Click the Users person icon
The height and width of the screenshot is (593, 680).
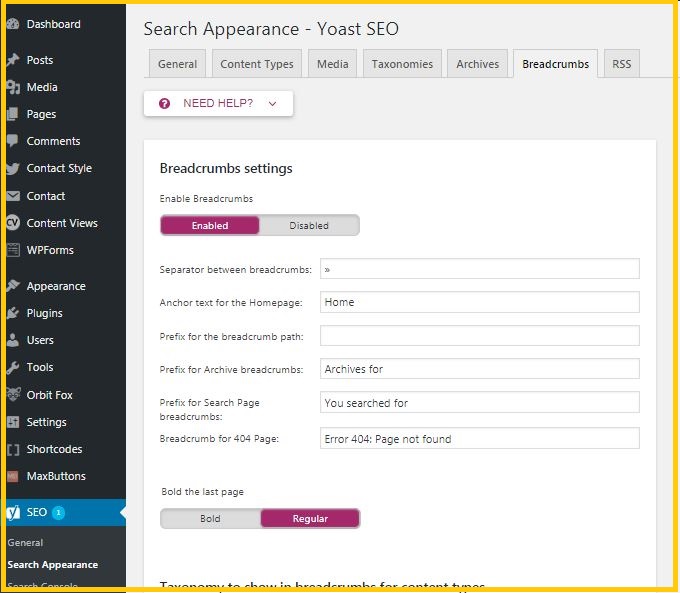pos(13,340)
